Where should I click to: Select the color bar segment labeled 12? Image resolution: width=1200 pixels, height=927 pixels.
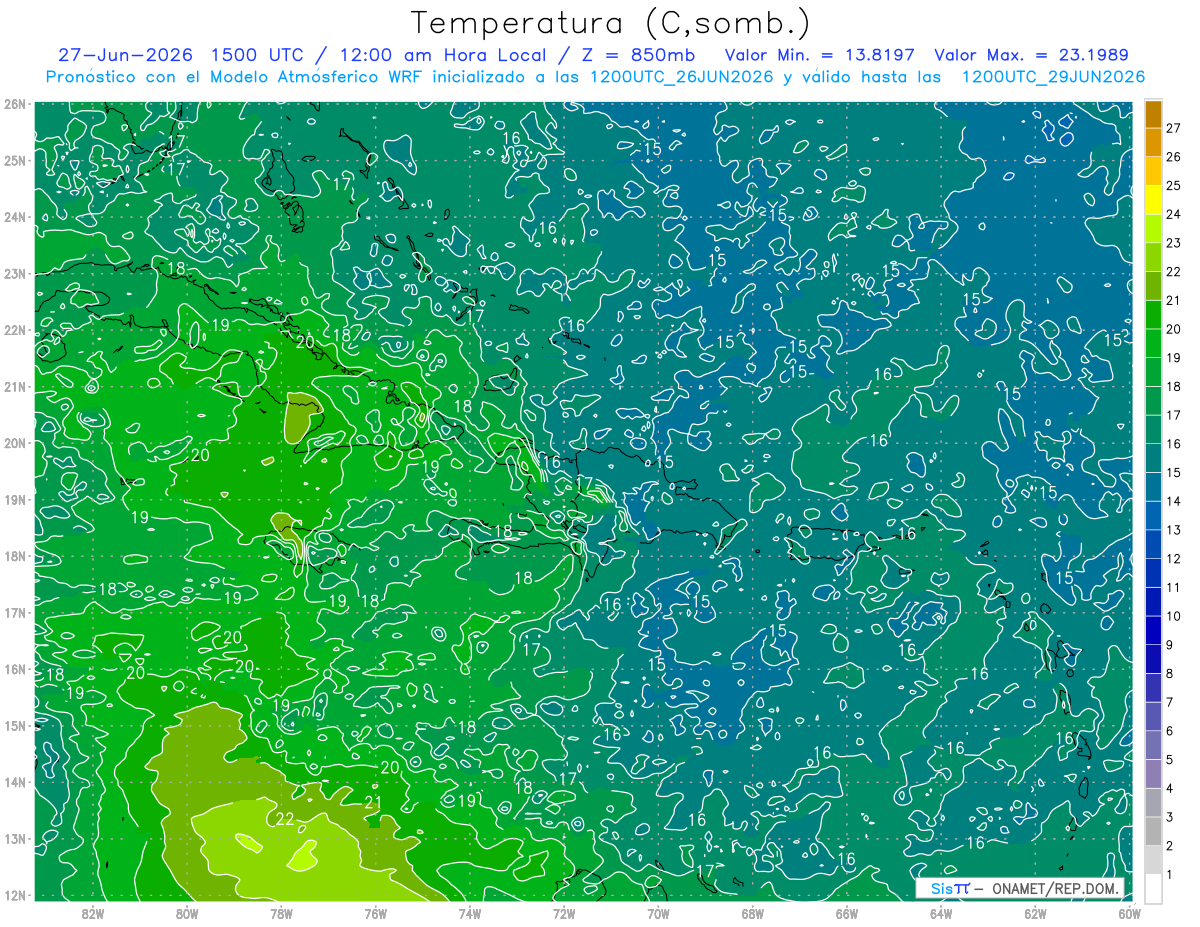1153,544
